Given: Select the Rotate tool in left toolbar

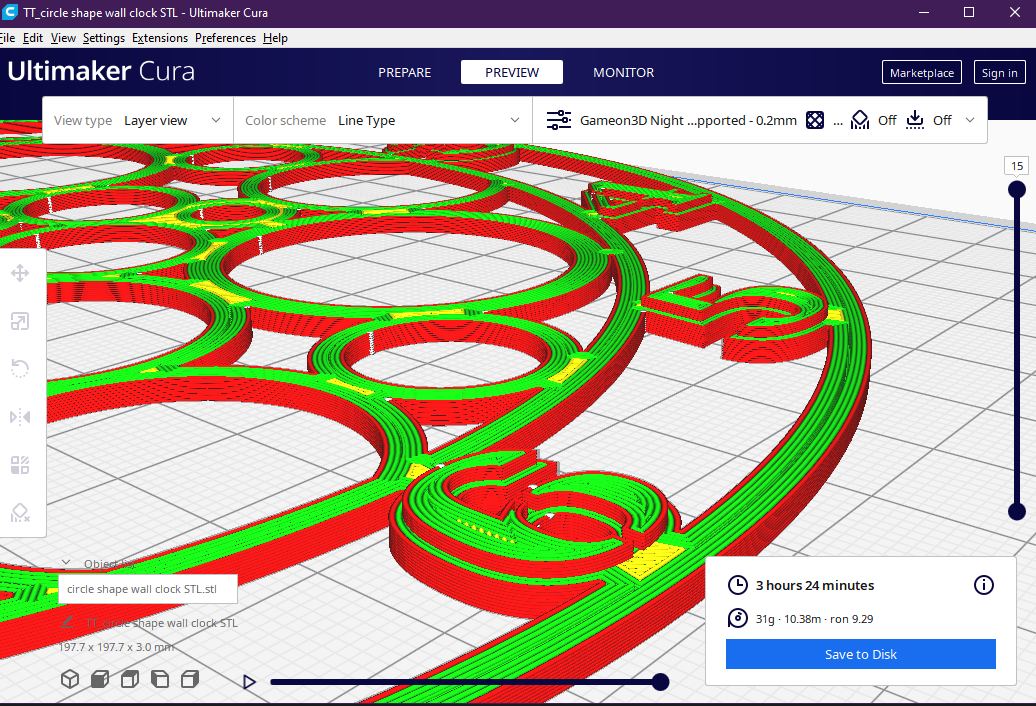Looking at the screenshot, I should click(x=20, y=369).
